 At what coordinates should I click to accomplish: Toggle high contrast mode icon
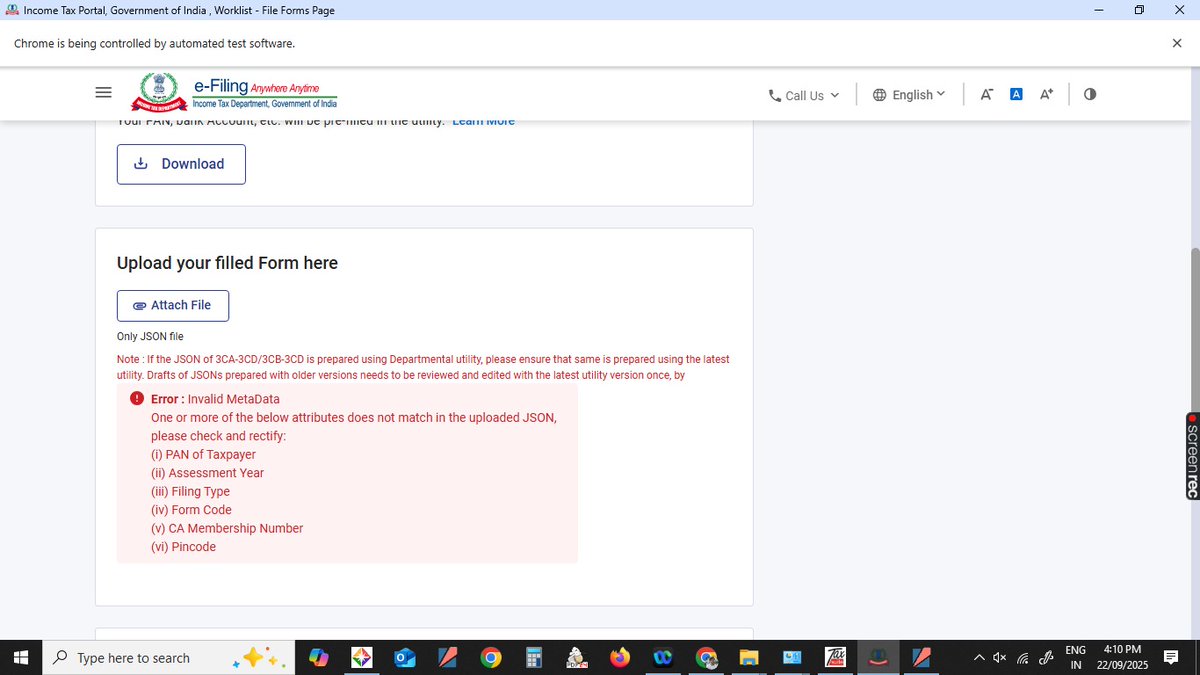pyautogui.click(x=1090, y=94)
